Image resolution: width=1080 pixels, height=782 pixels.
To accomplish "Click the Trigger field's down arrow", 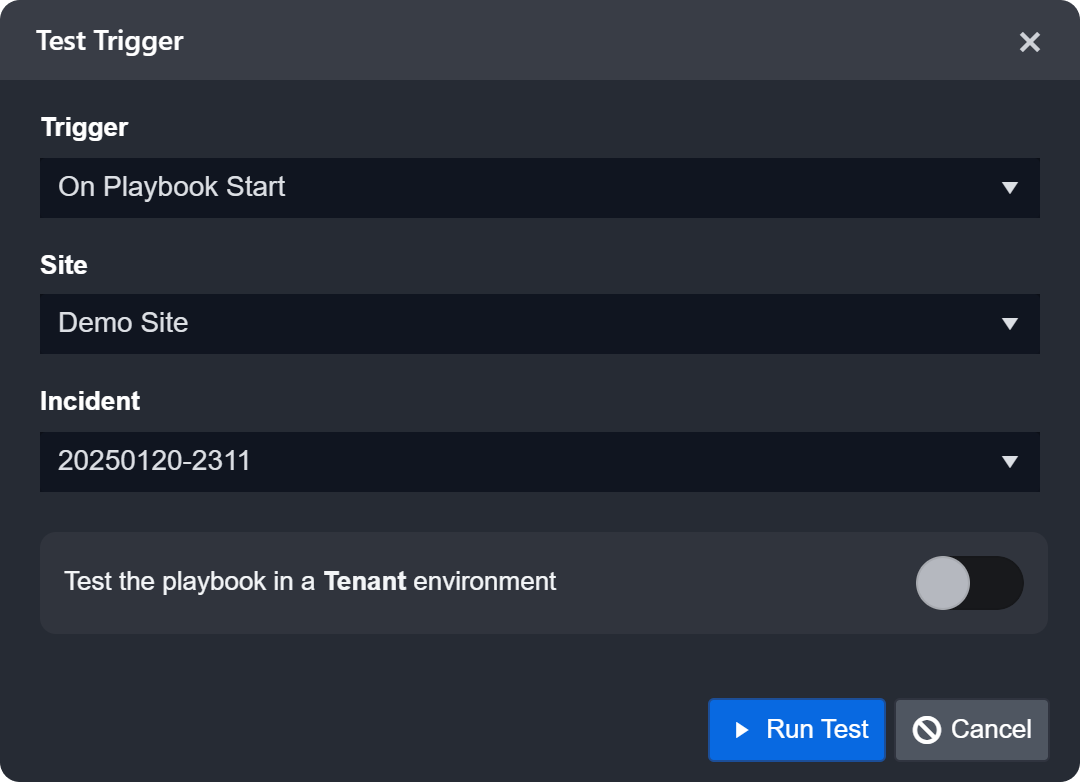I will pyautogui.click(x=1009, y=188).
